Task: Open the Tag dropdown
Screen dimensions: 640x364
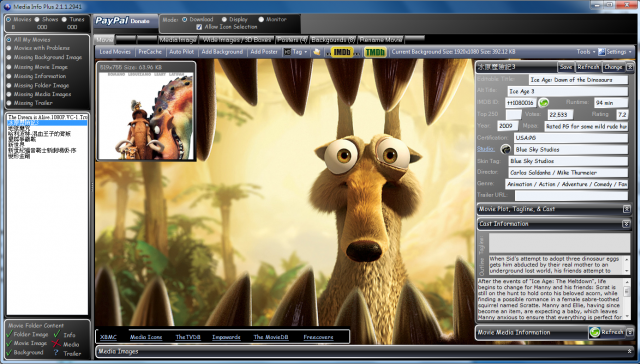Action: [296, 52]
